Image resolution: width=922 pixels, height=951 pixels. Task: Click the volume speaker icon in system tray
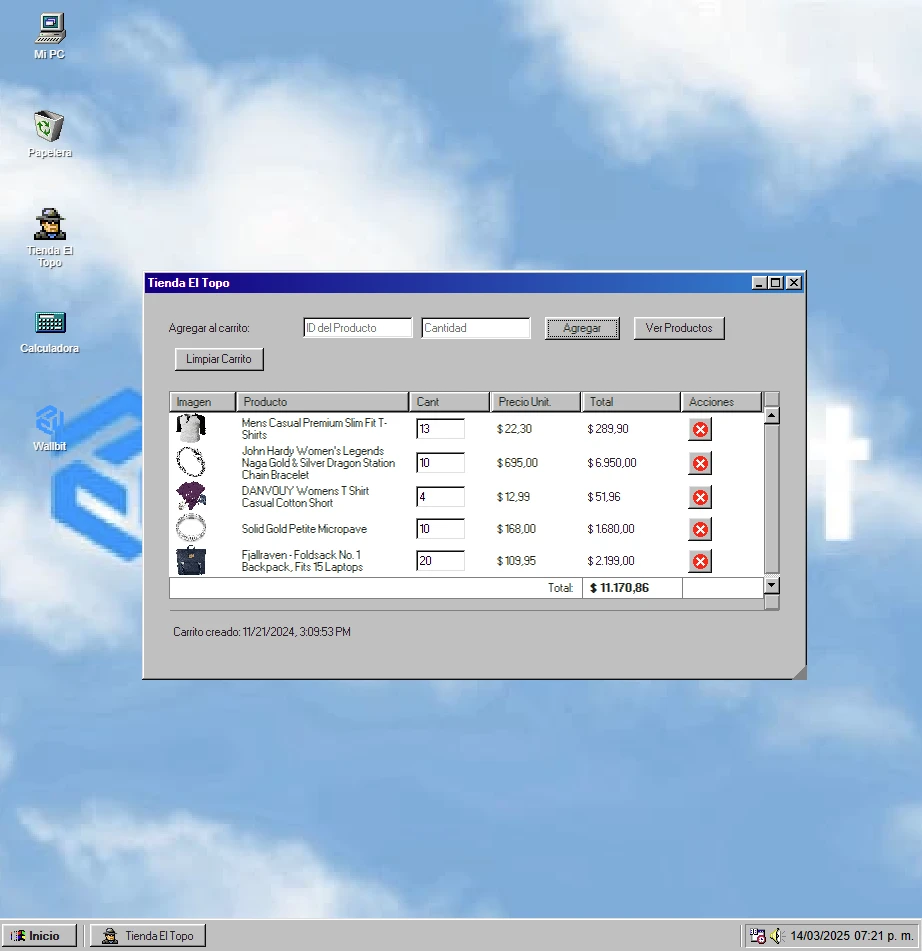click(776, 936)
